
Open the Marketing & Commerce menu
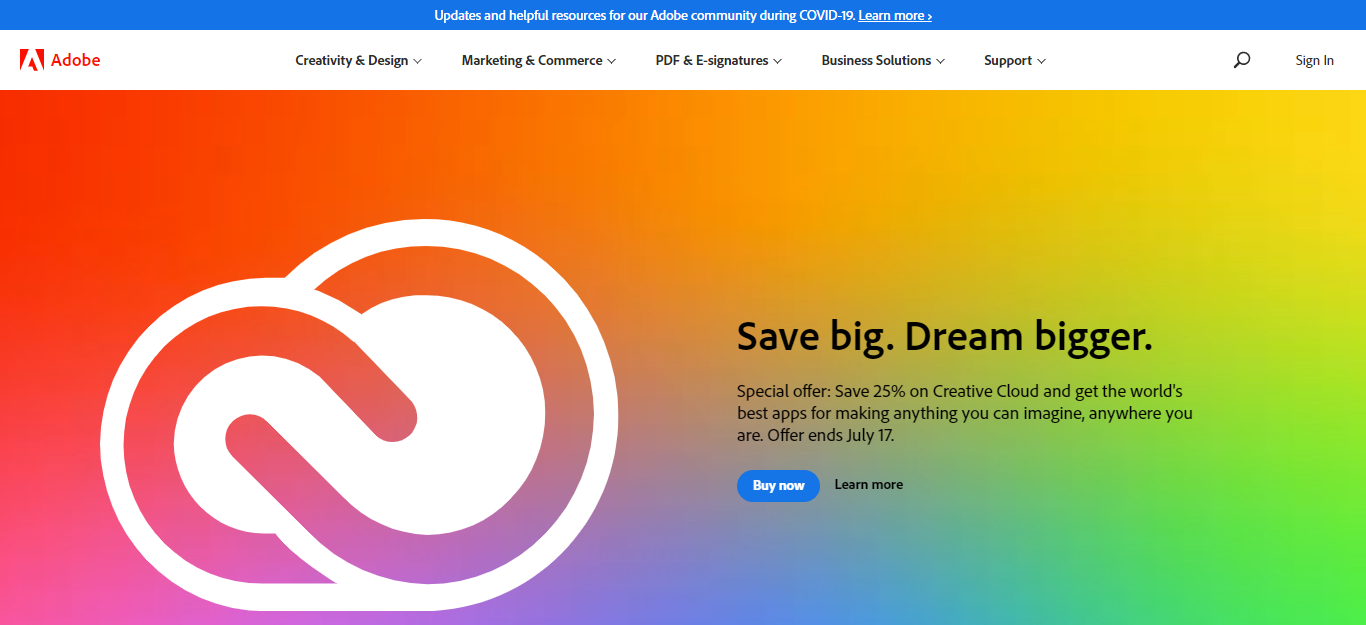pos(539,60)
